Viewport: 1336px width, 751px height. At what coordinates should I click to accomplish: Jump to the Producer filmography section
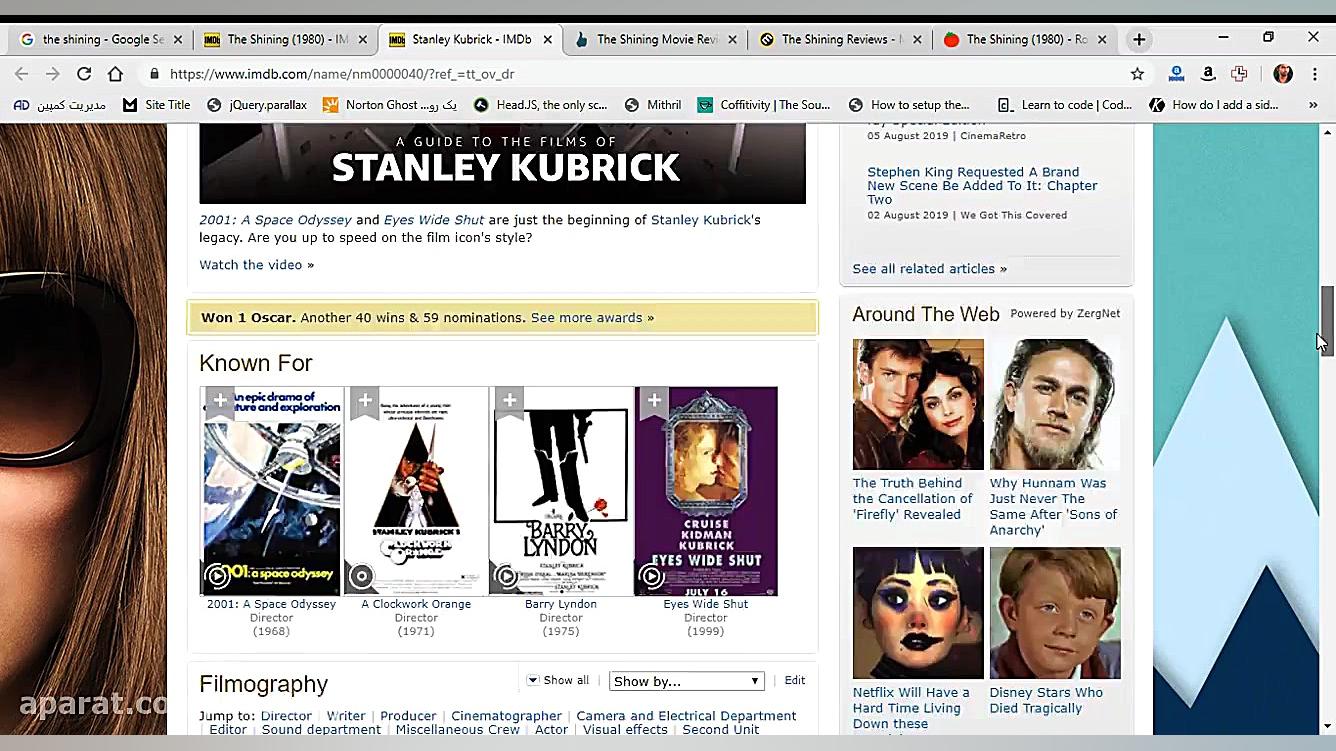[408, 716]
